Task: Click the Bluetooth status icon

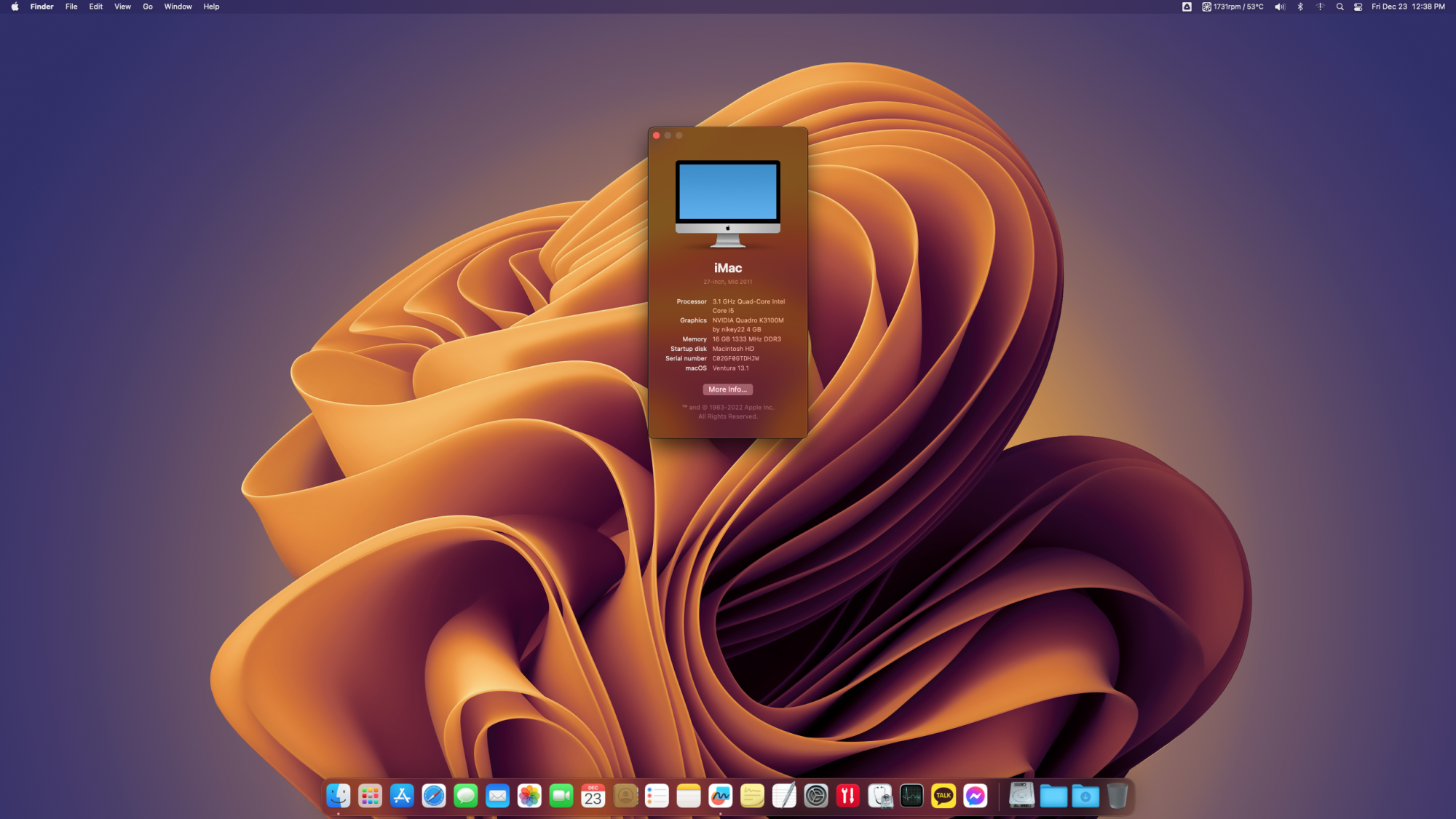Action: (1300, 7)
